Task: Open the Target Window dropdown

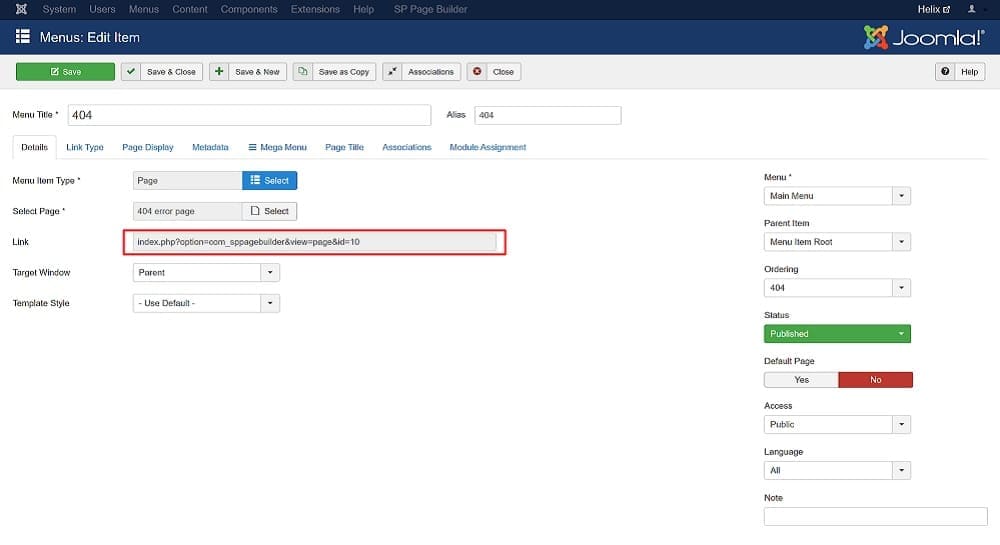Action: coord(206,273)
